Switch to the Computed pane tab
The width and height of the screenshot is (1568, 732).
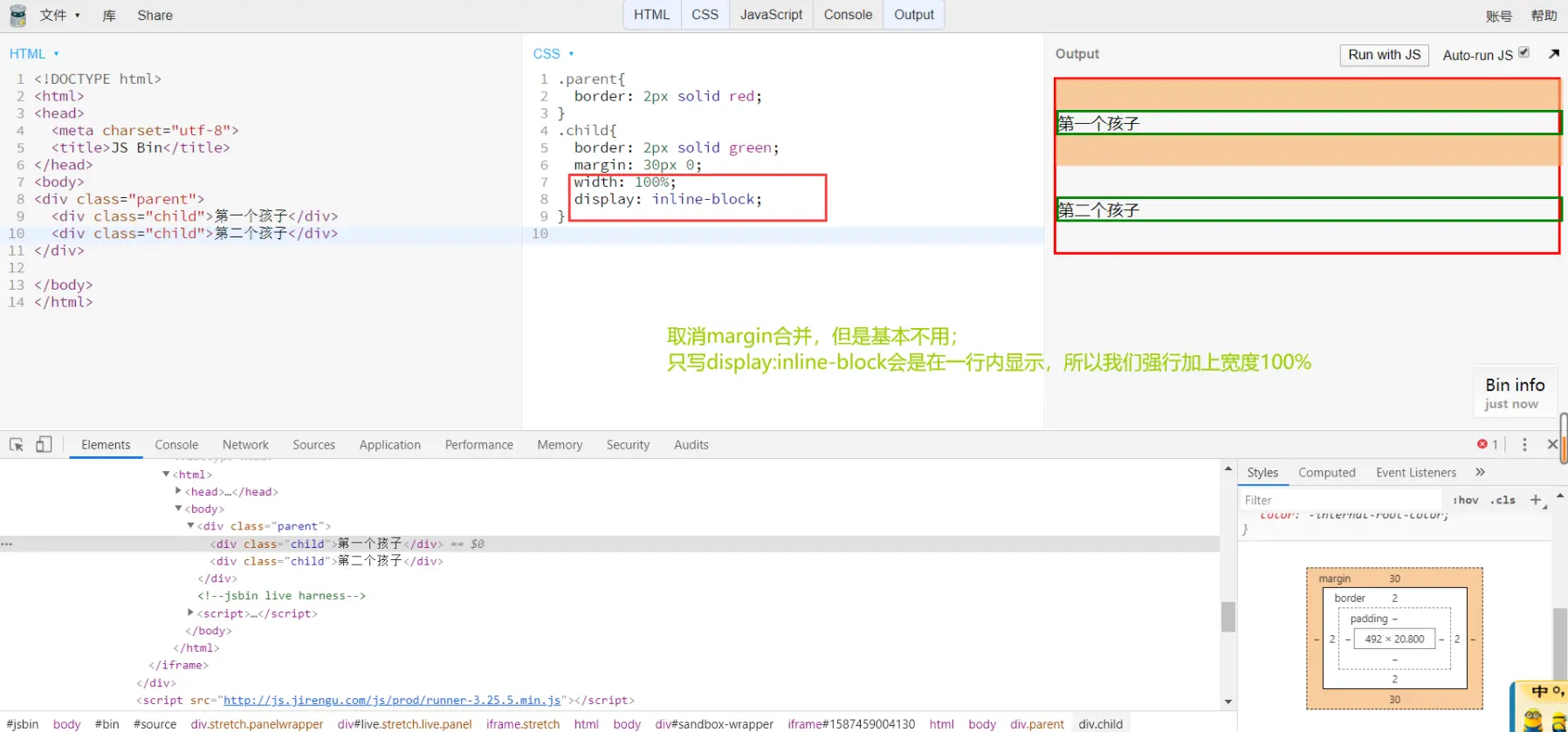coord(1327,473)
